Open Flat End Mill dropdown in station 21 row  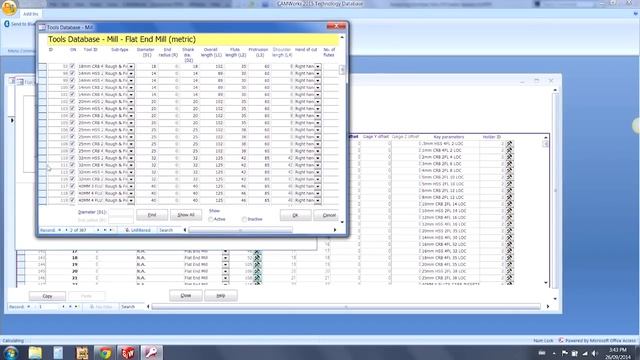click(225, 278)
